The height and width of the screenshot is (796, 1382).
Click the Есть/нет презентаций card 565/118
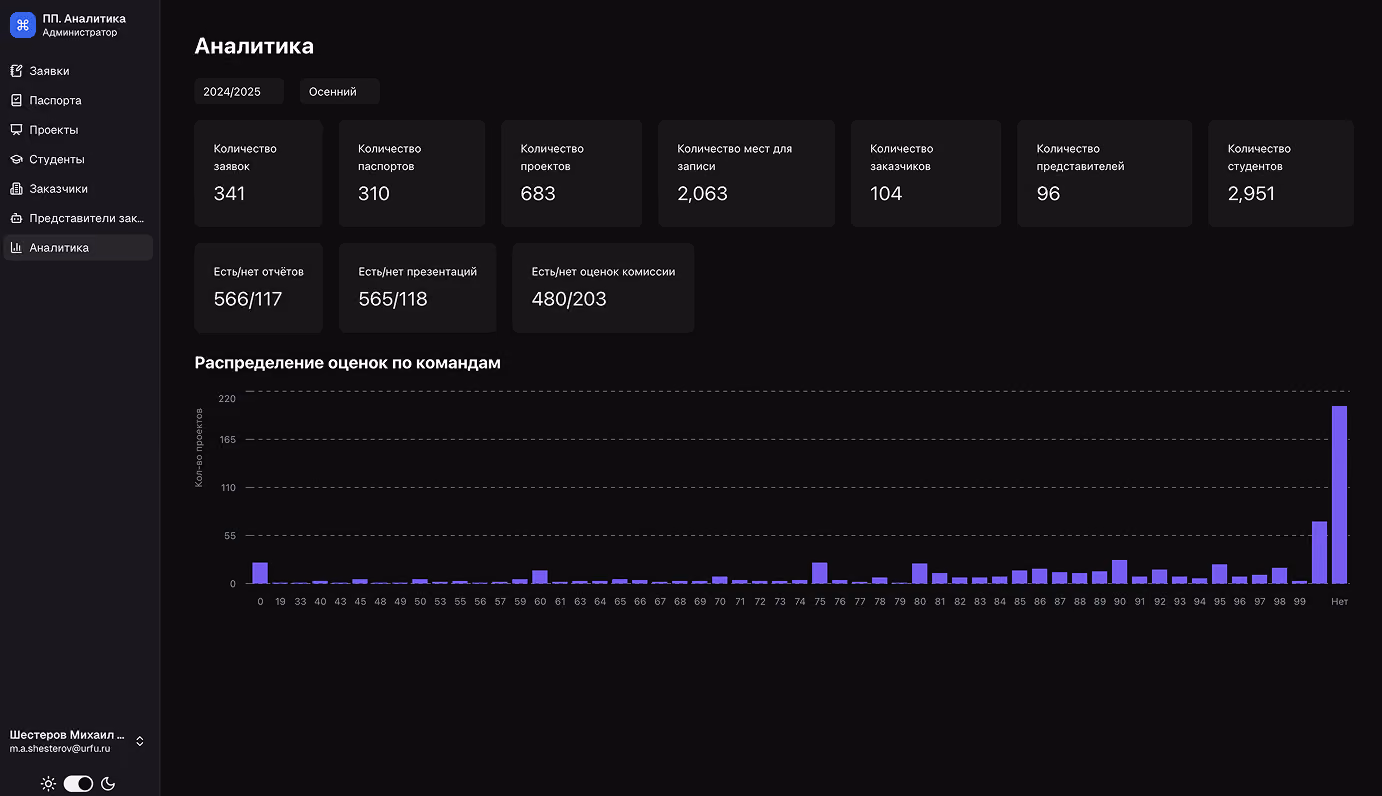click(418, 288)
